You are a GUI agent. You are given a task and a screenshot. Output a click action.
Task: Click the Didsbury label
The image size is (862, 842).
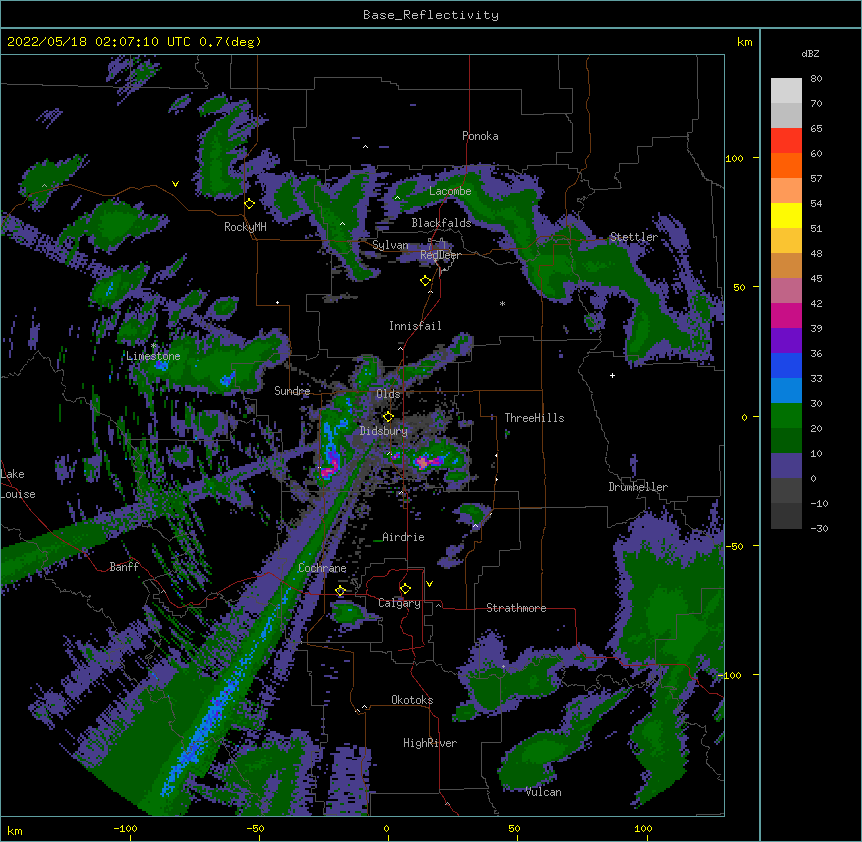point(384,431)
